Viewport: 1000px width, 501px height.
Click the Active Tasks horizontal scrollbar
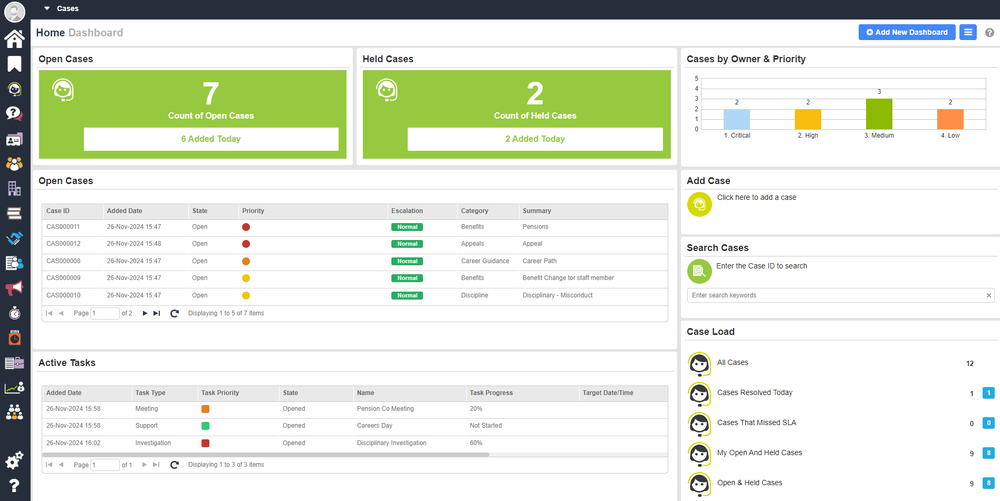[265, 454]
